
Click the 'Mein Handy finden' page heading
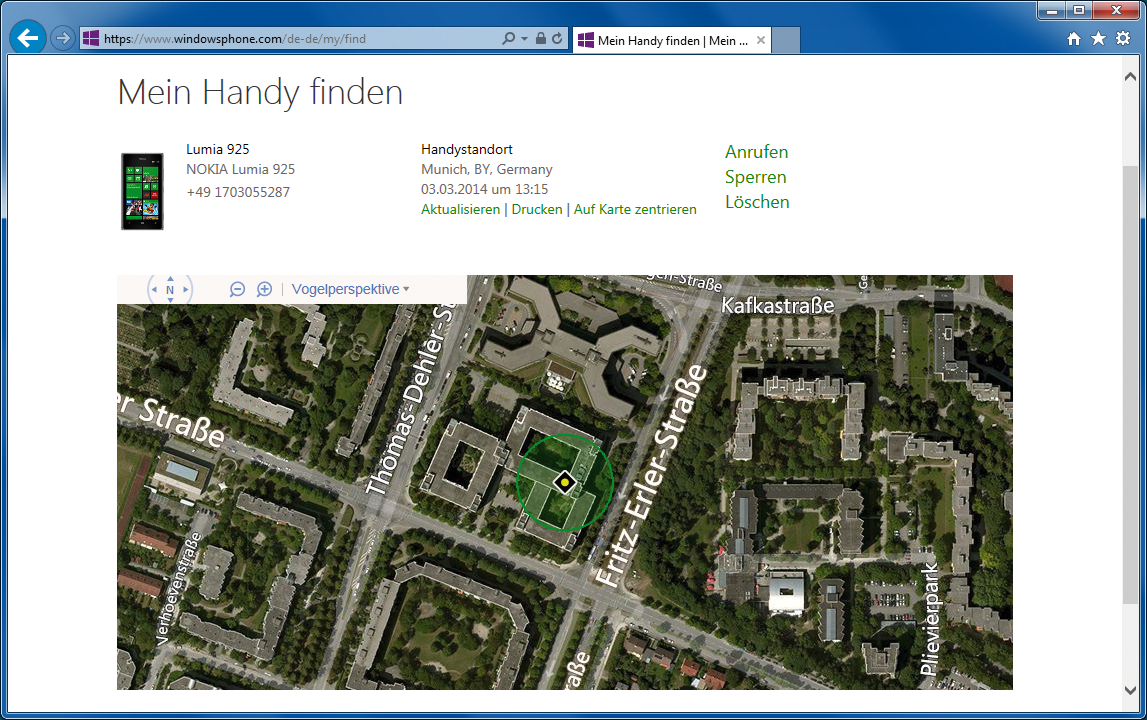tap(260, 93)
